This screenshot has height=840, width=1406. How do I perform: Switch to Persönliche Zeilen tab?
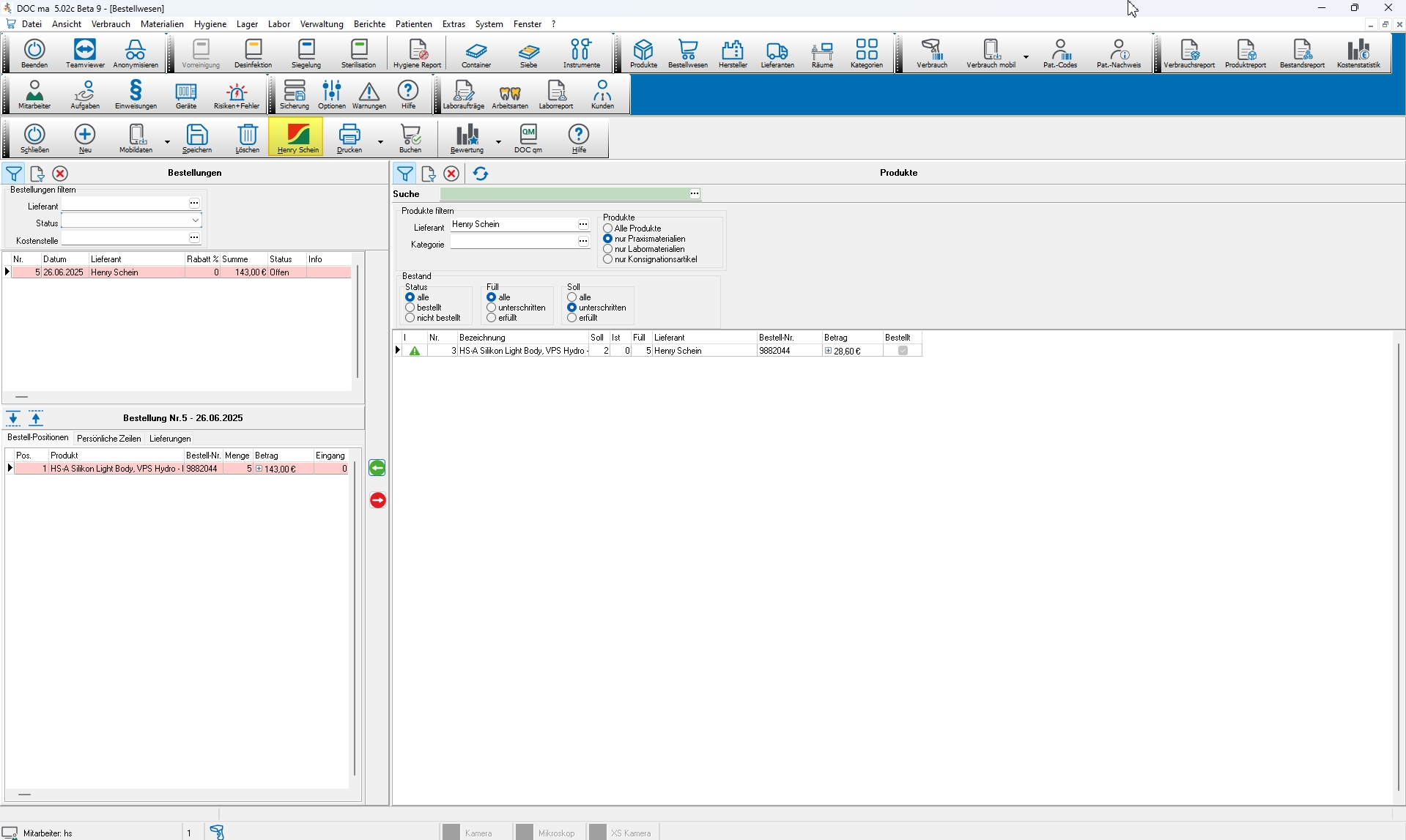point(108,439)
